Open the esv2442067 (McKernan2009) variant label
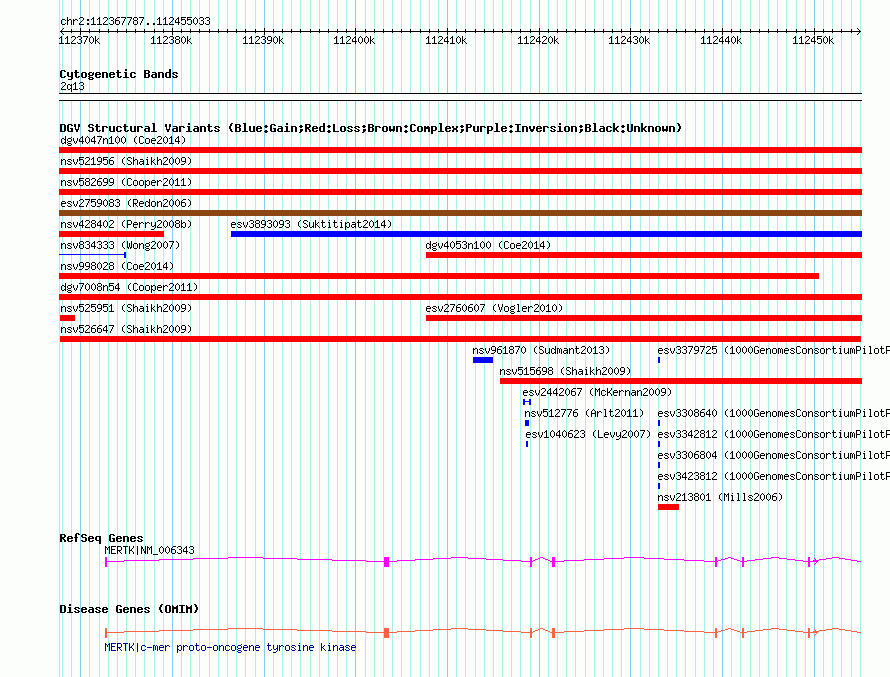The height and width of the screenshot is (677, 890). point(597,392)
